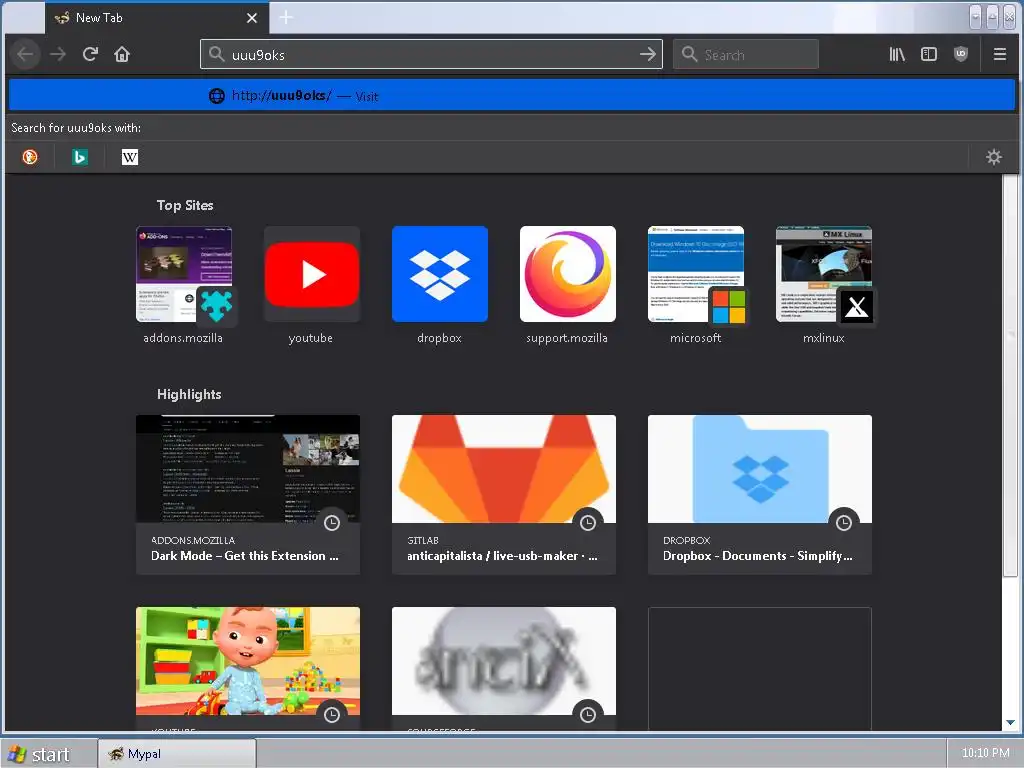Click the back navigation arrow
The width and height of the screenshot is (1024, 768).
(25, 54)
